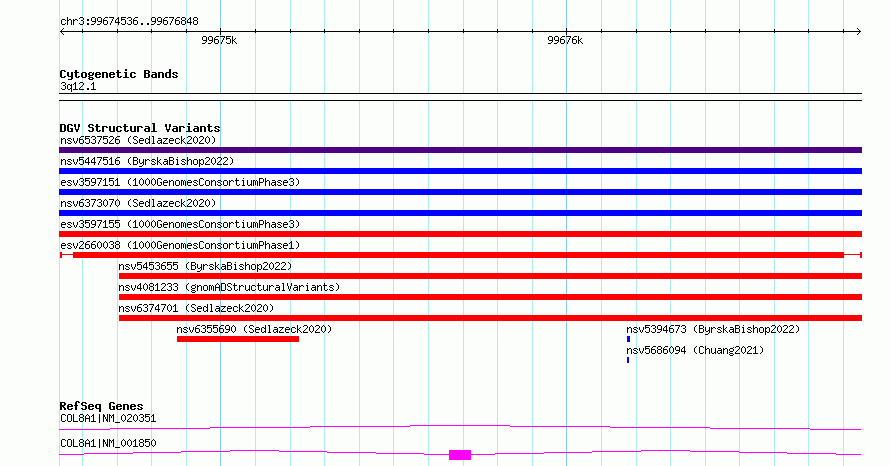Open the nsv5447516 (ByrskaBishop2022) variant label
The image size is (890, 466).
(147, 161)
